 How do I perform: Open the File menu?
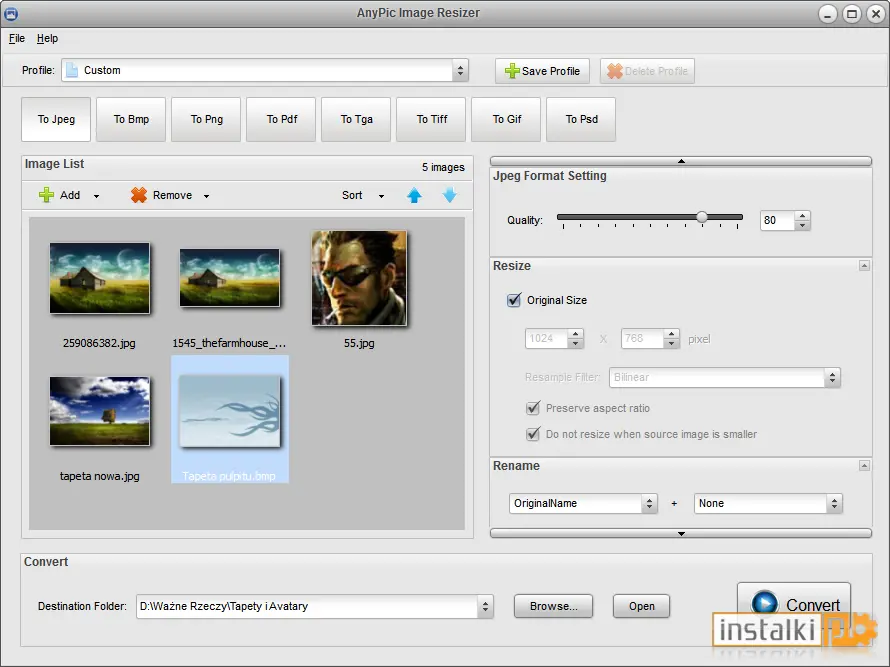tap(17, 38)
